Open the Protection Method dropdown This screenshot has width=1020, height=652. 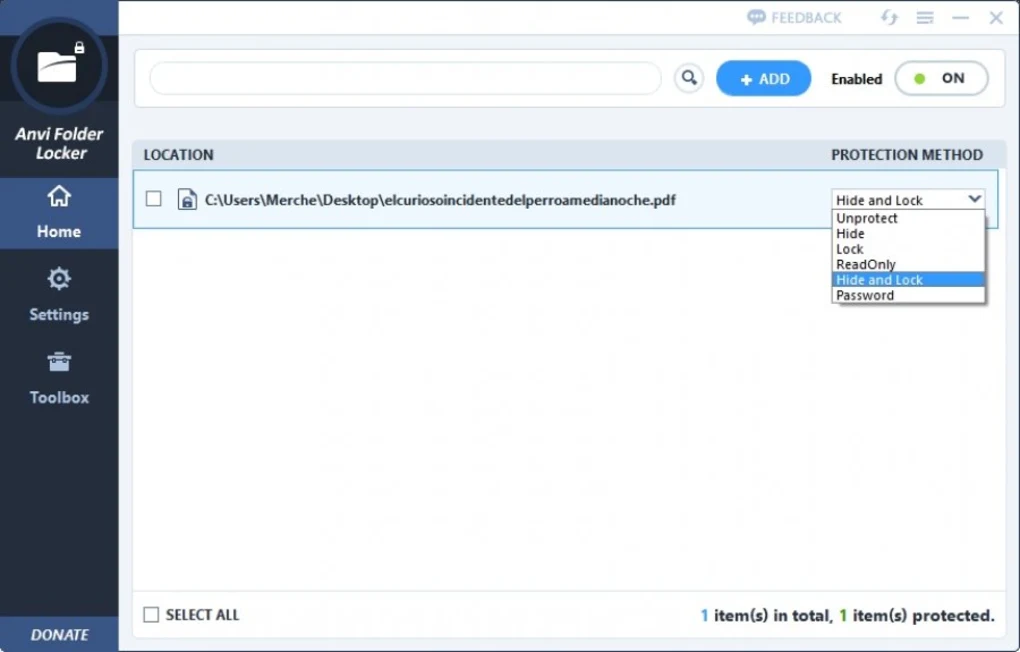[x=973, y=199]
